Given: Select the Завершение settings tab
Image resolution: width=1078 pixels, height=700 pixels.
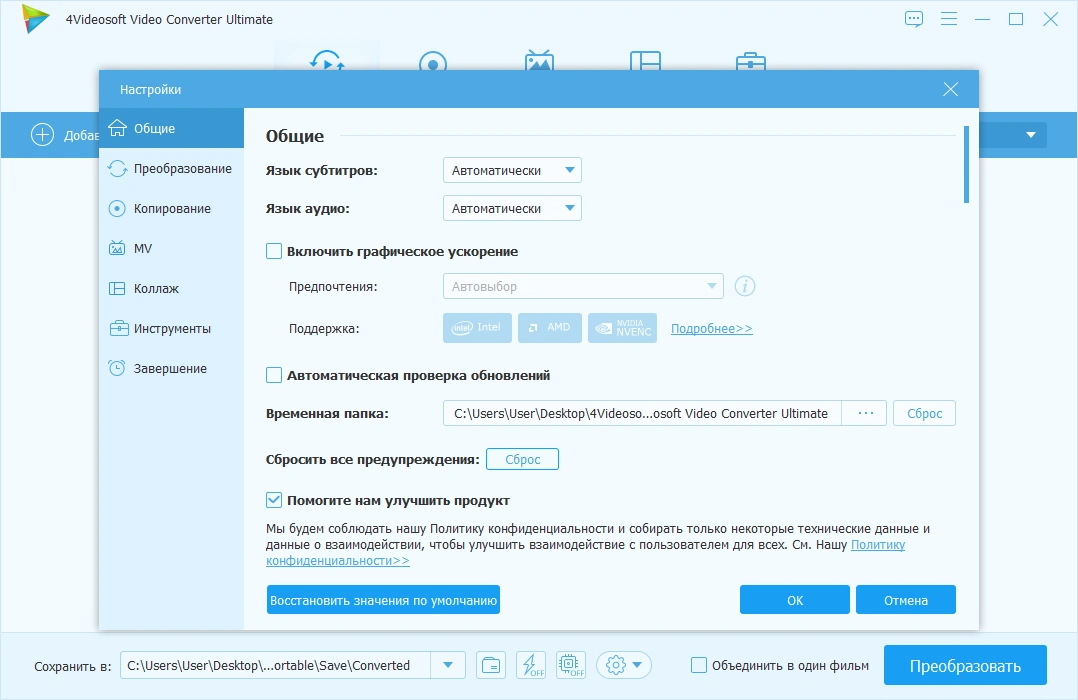Looking at the screenshot, I should tap(171, 369).
